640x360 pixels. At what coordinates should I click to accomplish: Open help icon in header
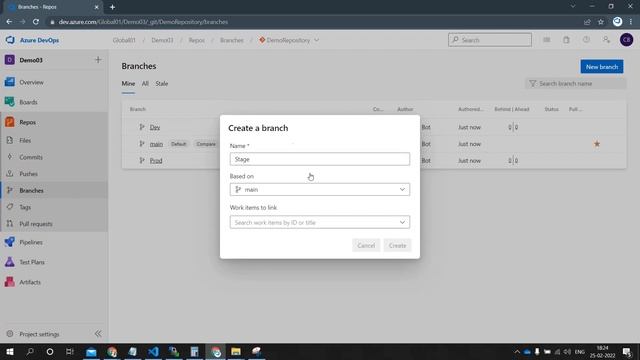point(586,40)
